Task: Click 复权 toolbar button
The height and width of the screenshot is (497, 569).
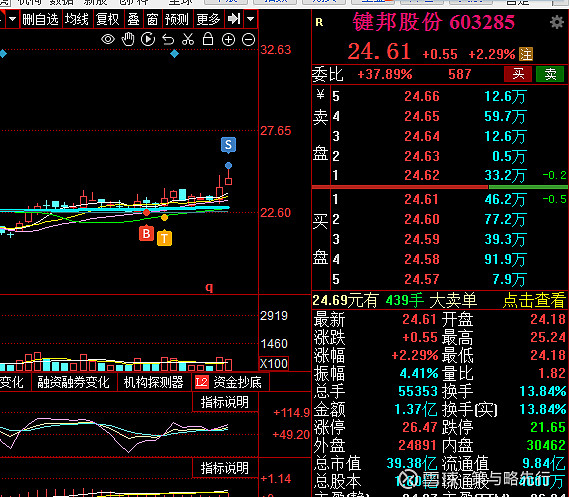Action: click(107, 19)
